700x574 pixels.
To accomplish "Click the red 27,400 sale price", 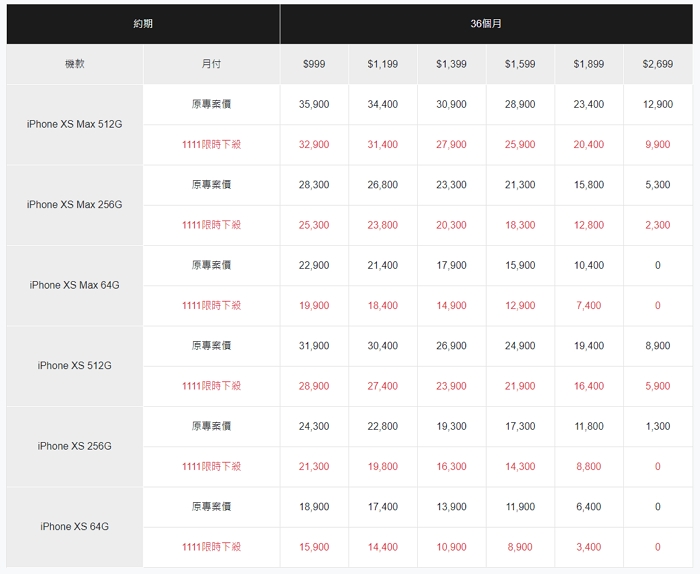I will [x=383, y=386].
